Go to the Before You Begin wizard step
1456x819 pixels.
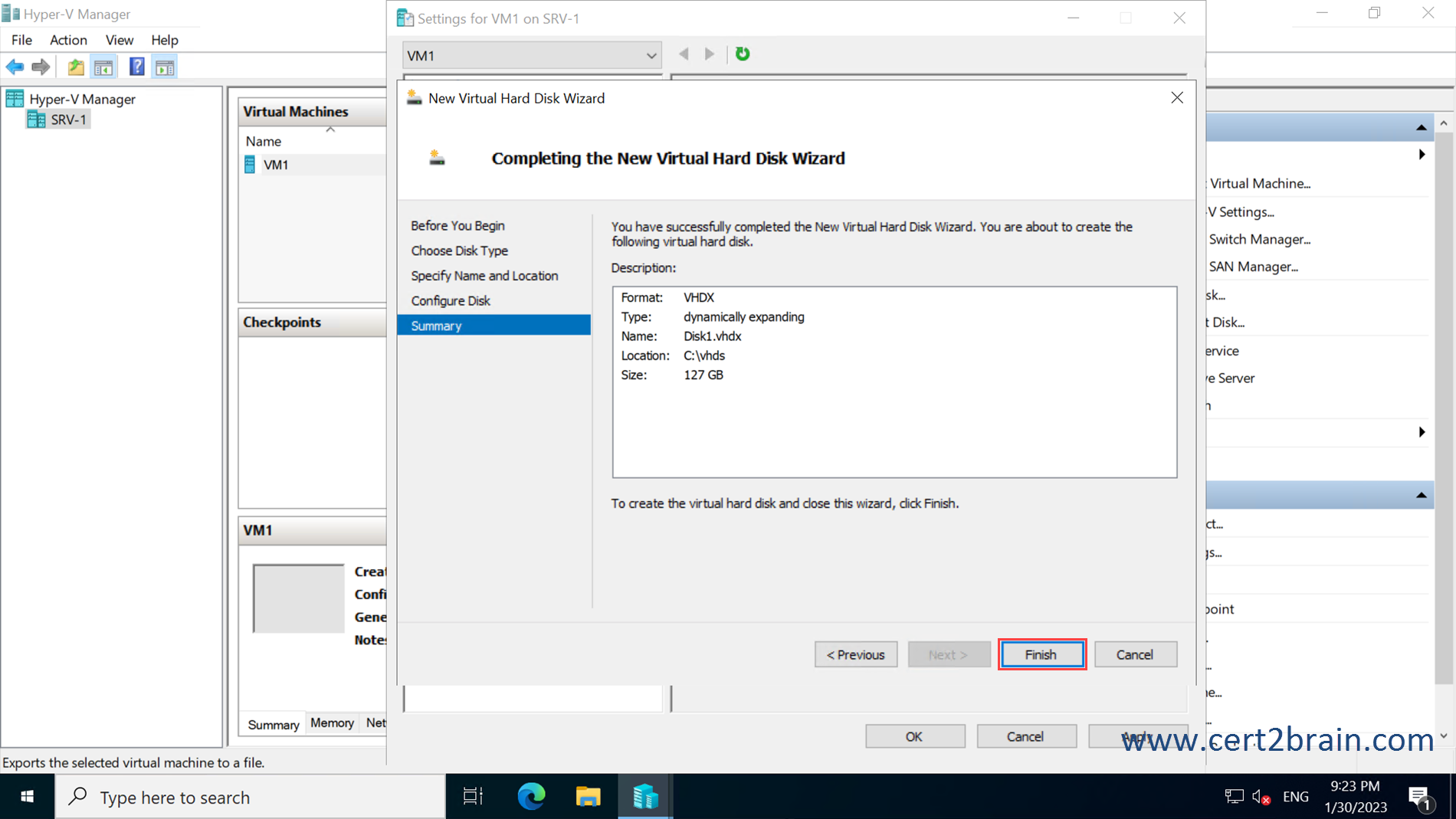pos(457,225)
